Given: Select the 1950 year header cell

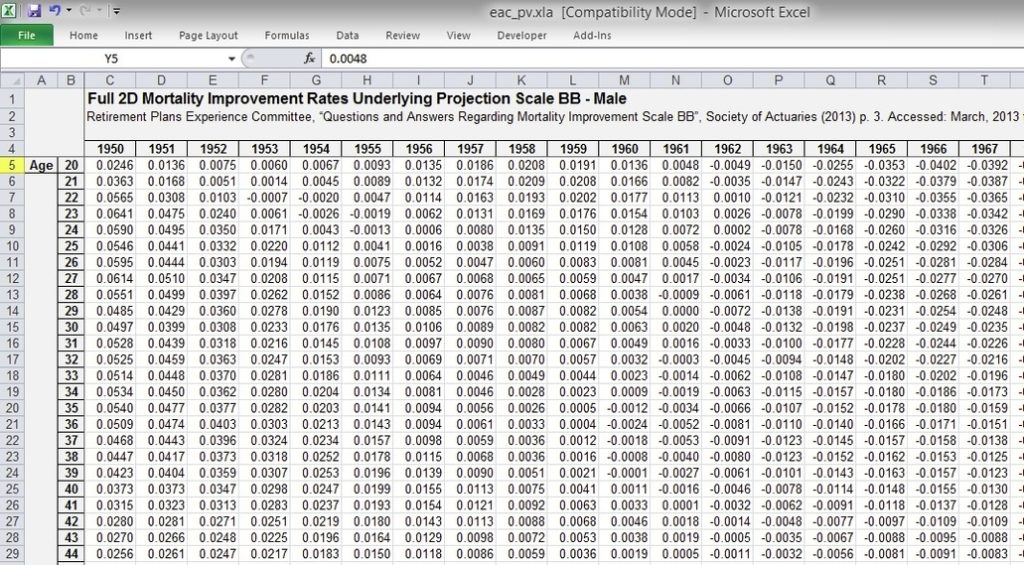Looking at the screenshot, I should coord(110,149).
